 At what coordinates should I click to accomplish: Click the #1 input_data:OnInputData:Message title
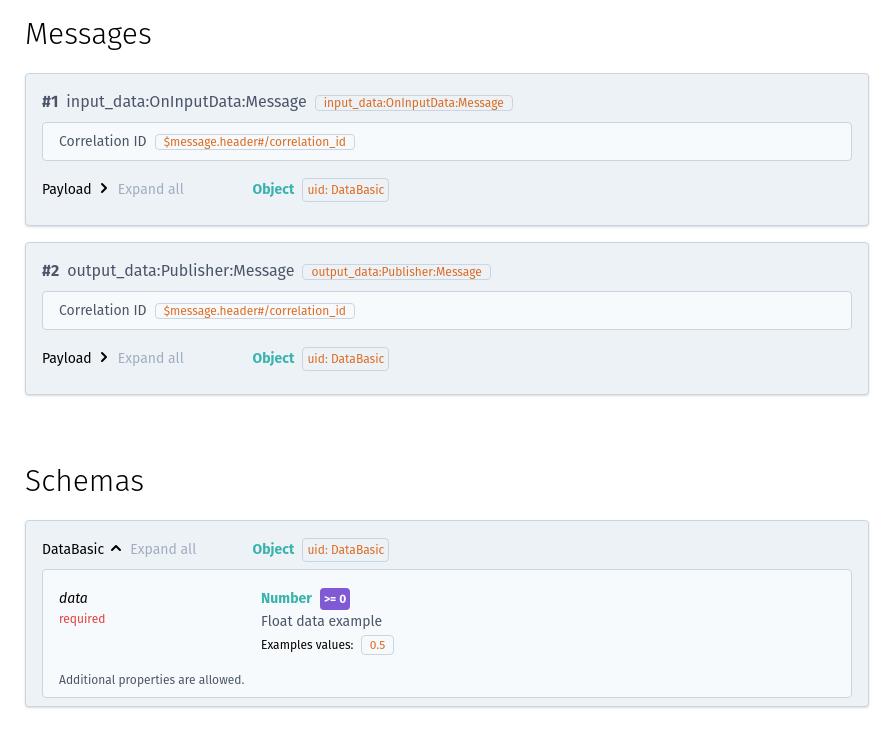[x=174, y=102]
